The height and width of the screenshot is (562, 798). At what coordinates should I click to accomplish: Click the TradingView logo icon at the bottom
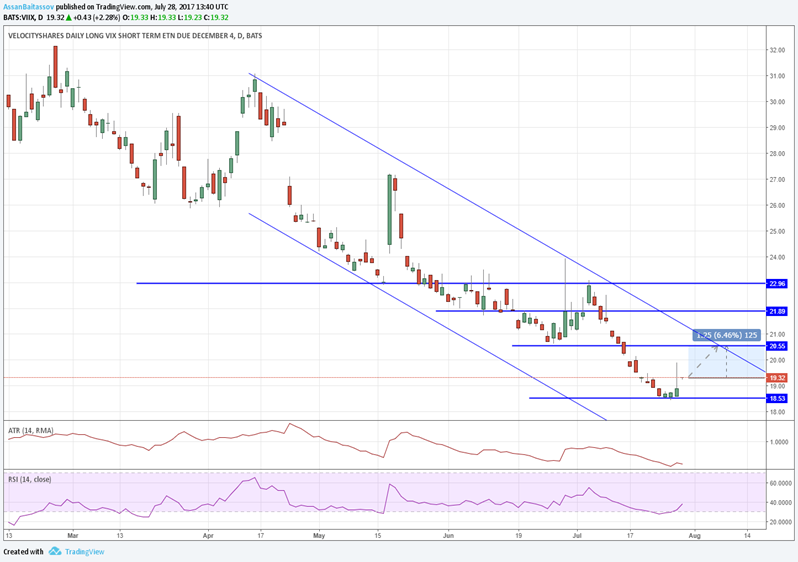pos(55,551)
